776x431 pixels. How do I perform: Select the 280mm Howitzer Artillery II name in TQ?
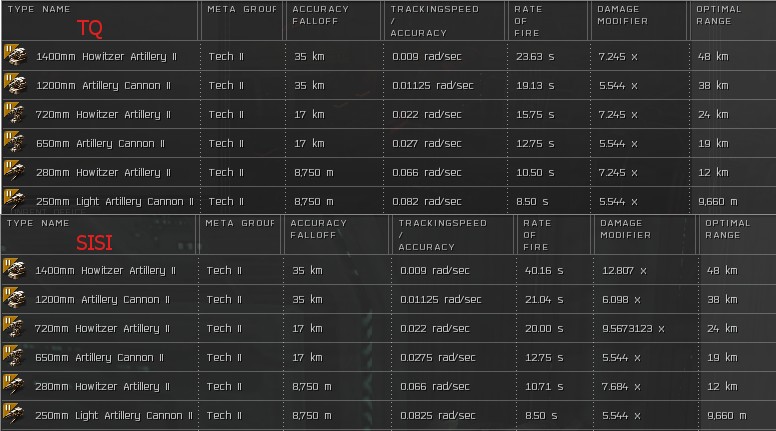[x=103, y=172]
